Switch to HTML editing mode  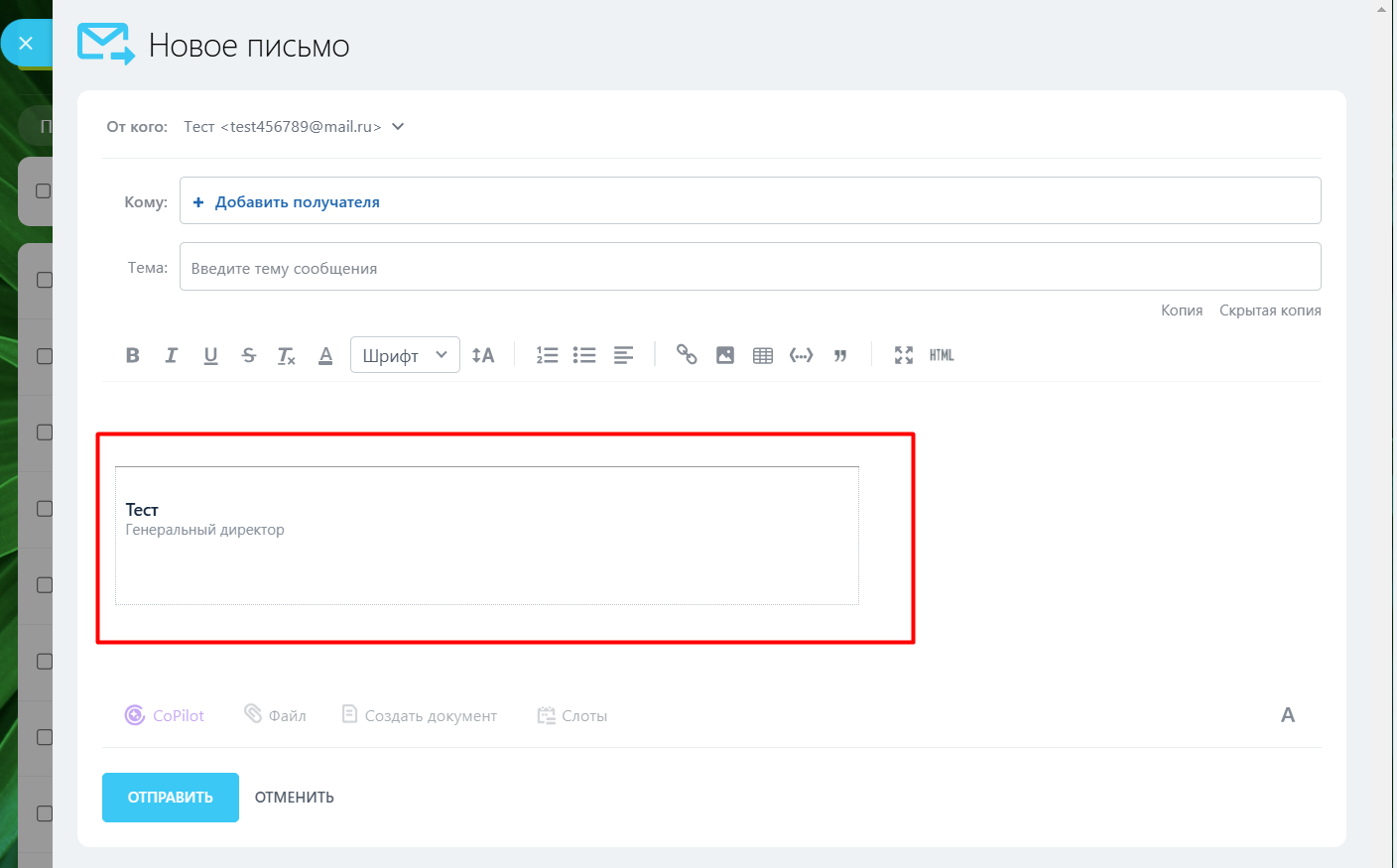942,354
